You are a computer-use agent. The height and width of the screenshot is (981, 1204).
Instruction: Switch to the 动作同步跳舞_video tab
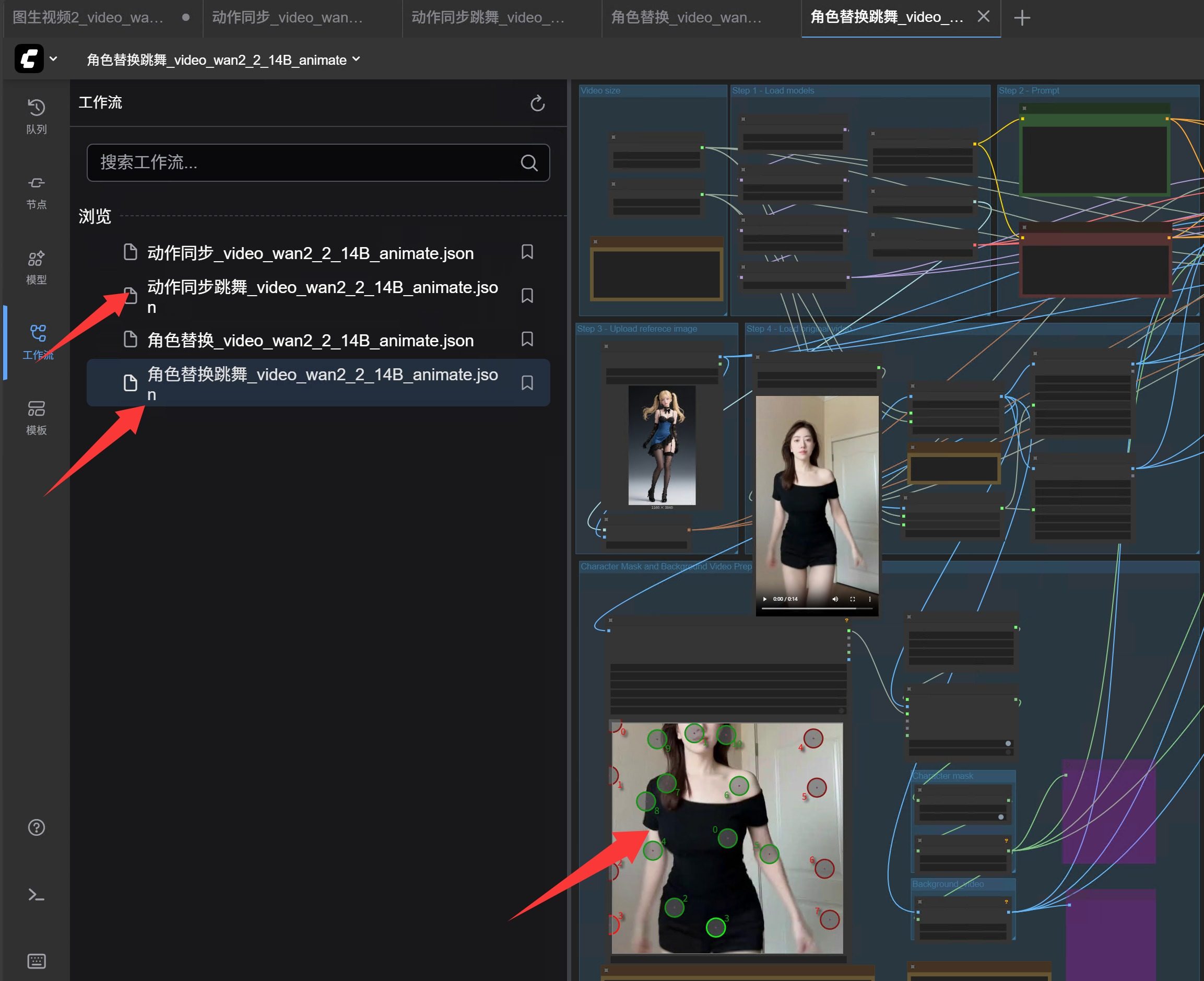[489, 18]
